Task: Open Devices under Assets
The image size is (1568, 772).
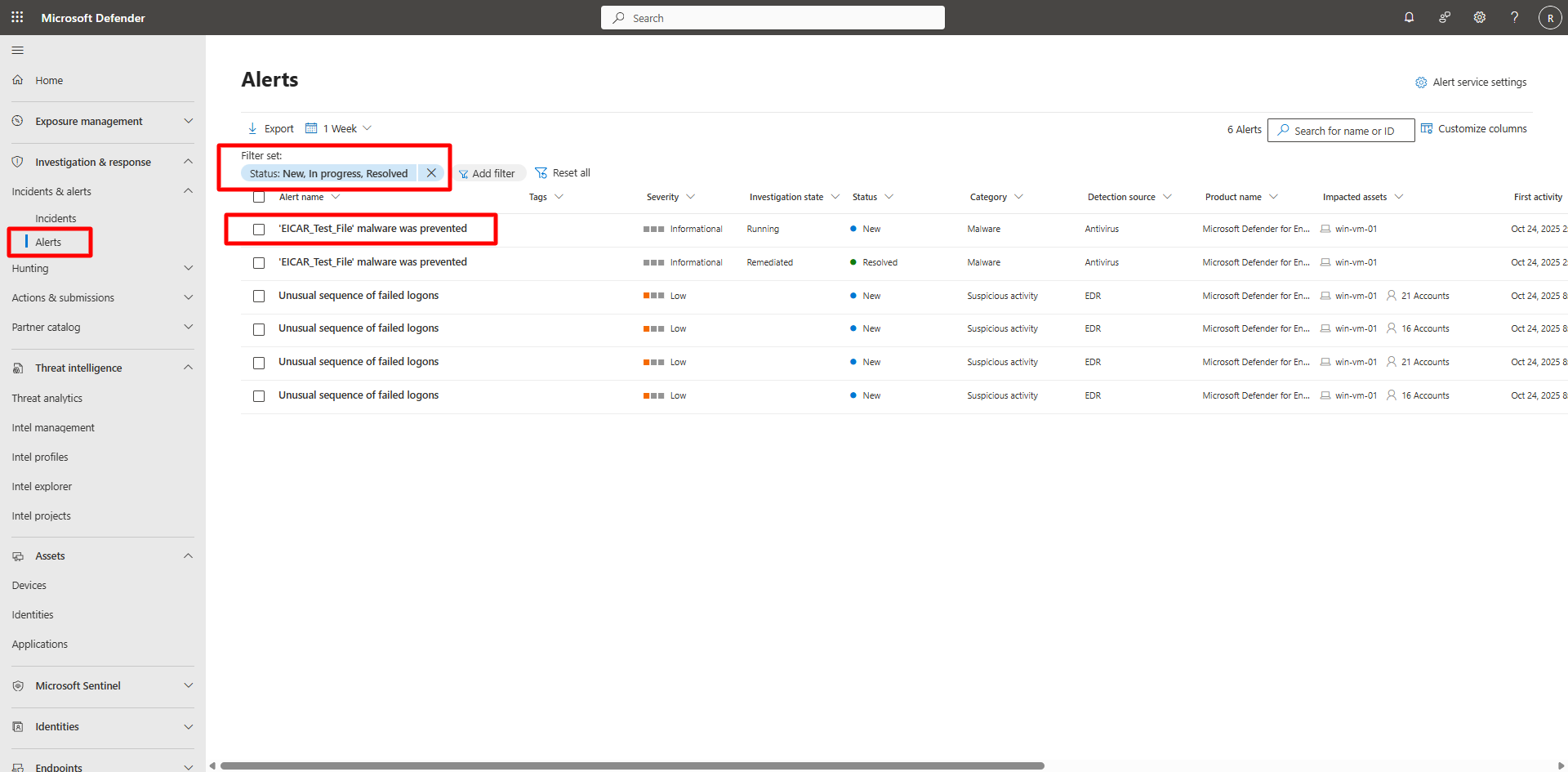Action: (29, 585)
